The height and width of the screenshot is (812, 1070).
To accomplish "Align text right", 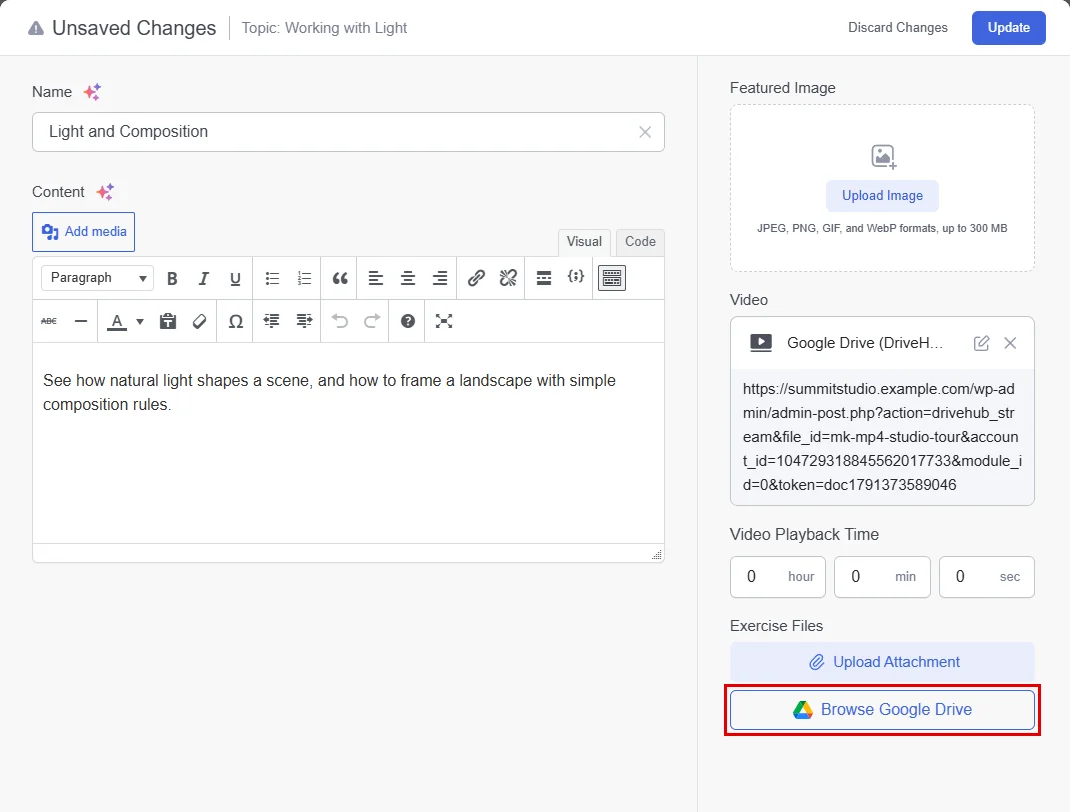I will (440, 278).
